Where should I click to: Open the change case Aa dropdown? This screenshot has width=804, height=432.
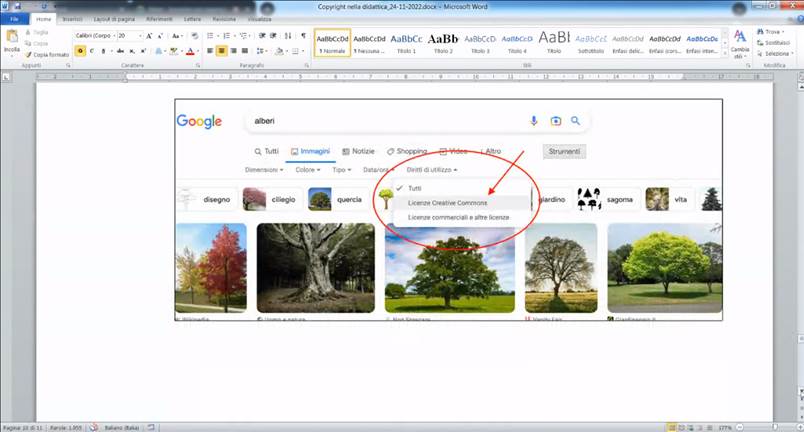pyautogui.click(x=177, y=36)
